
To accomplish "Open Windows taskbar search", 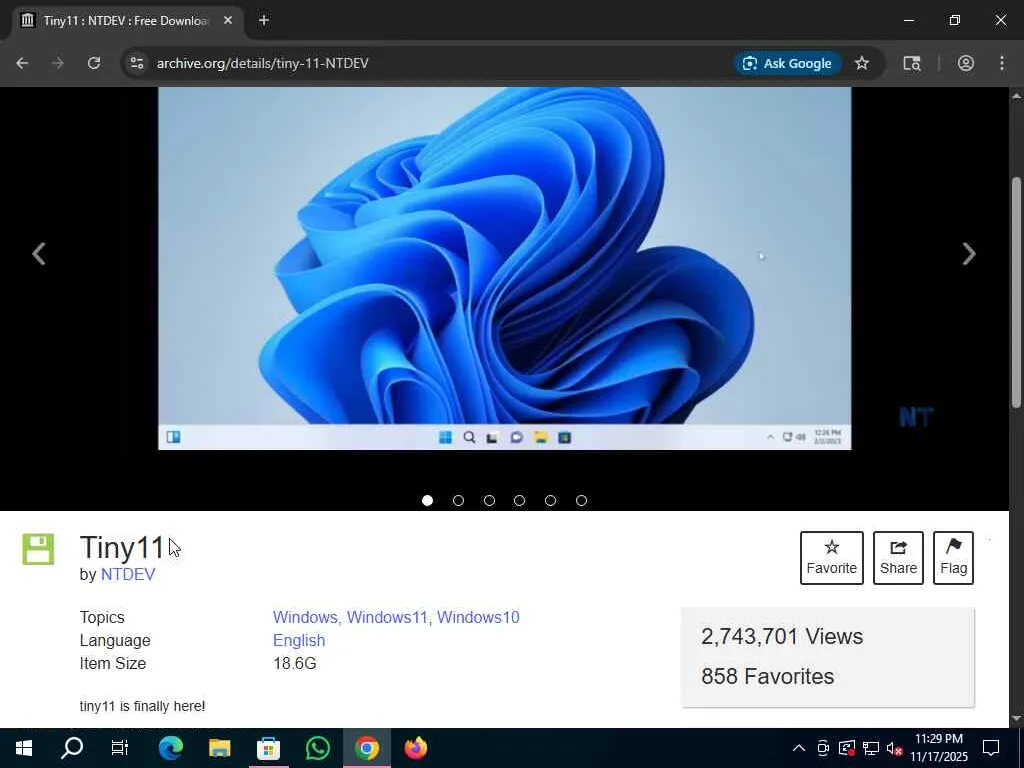I will pyautogui.click(x=72, y=748).
